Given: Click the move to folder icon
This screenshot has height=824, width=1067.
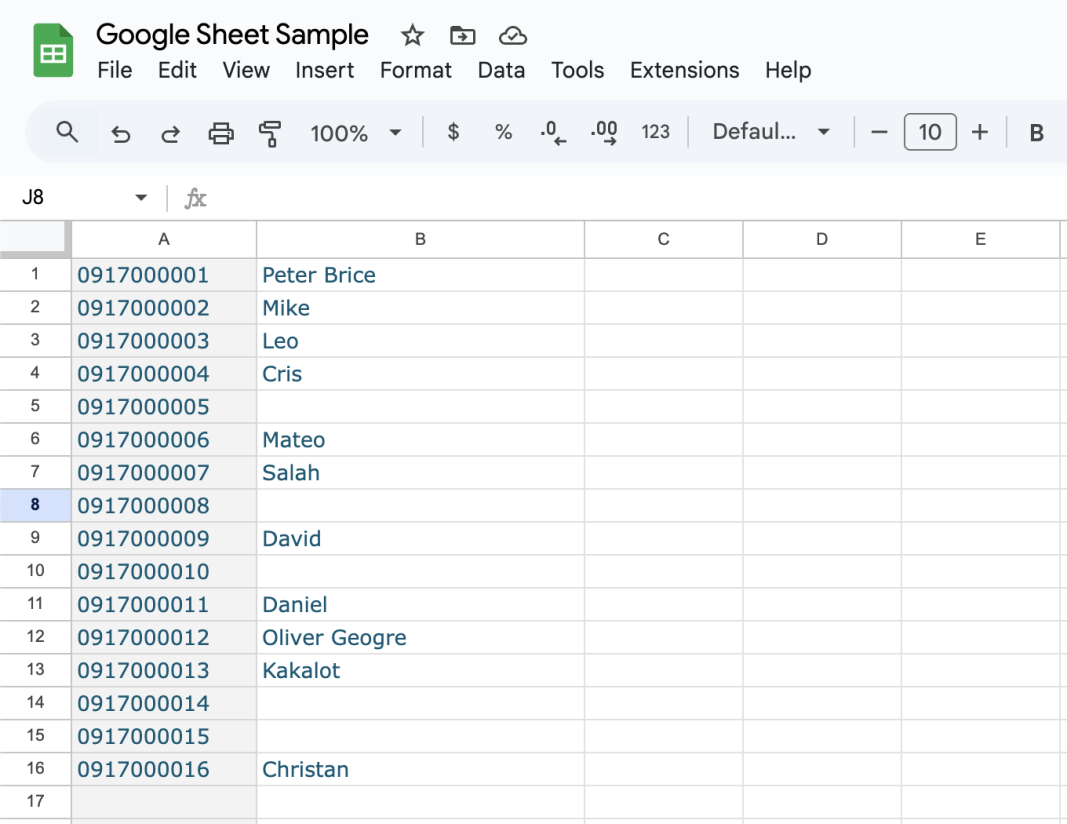Looking at the screenshot, I should coord(462,36).
